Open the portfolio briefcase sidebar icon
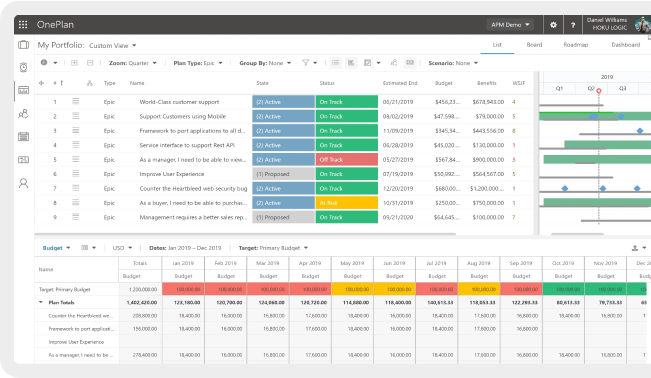This screenshot has width=651, height=378. click(23, 44)
